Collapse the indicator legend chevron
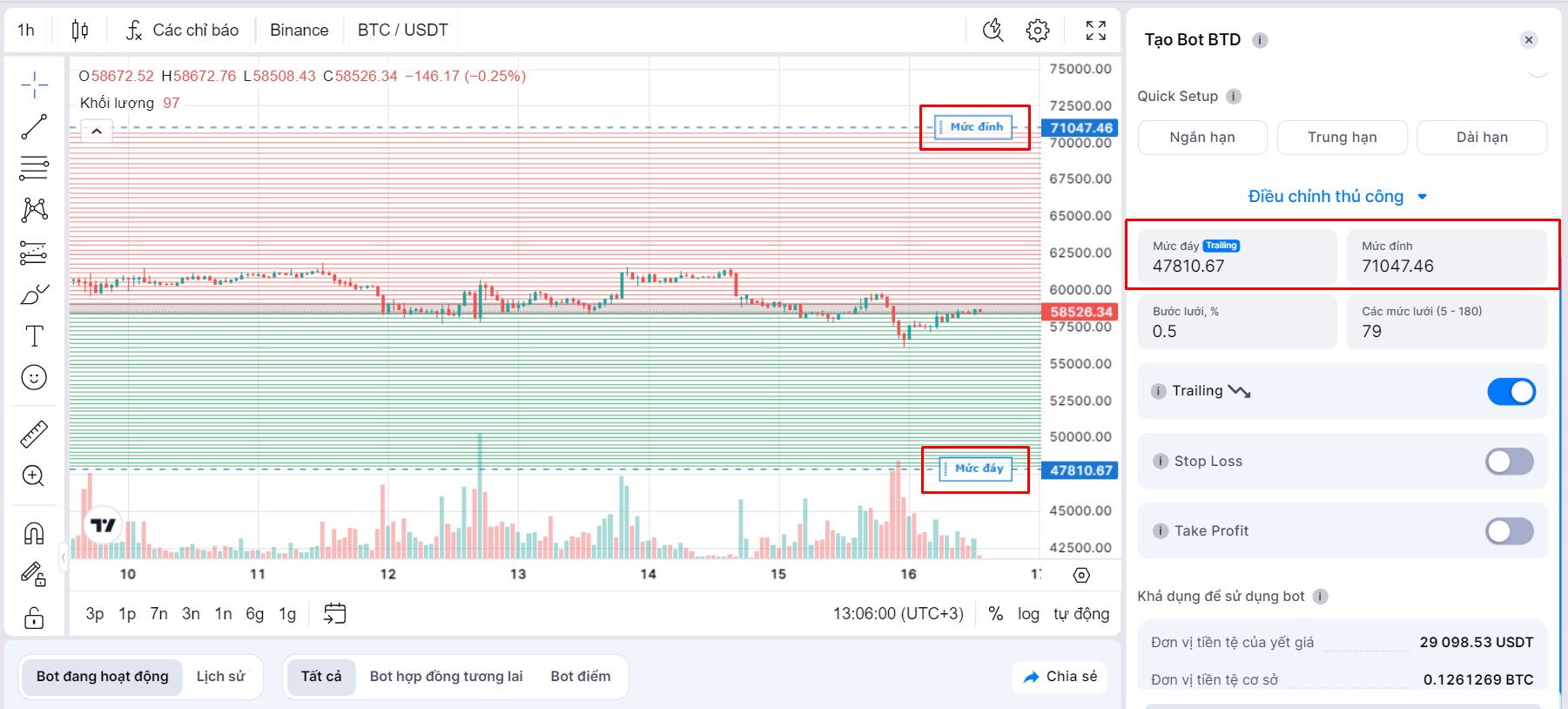Screen dimensions: 1568x709 97,132
